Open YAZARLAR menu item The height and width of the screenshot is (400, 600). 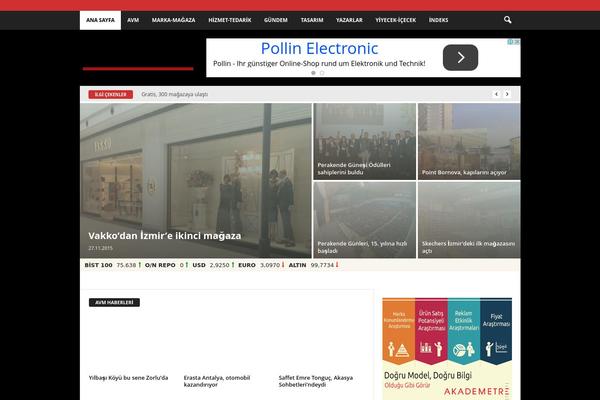coord(349,20)
